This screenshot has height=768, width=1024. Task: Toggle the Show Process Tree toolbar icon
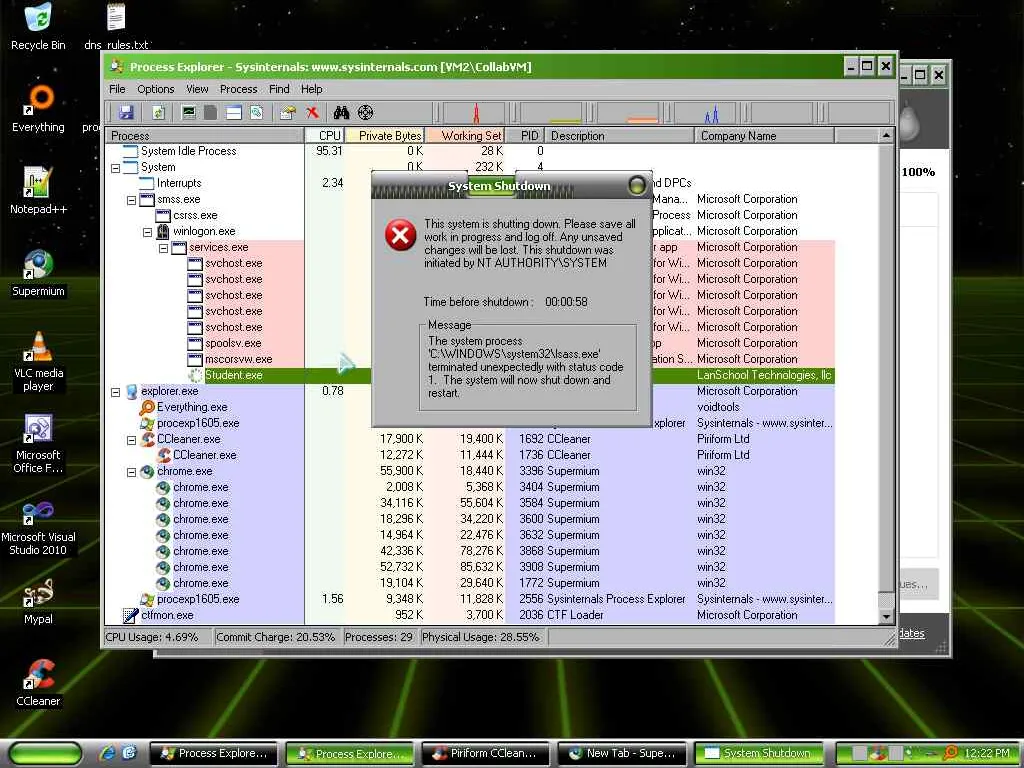pos(210,112)
